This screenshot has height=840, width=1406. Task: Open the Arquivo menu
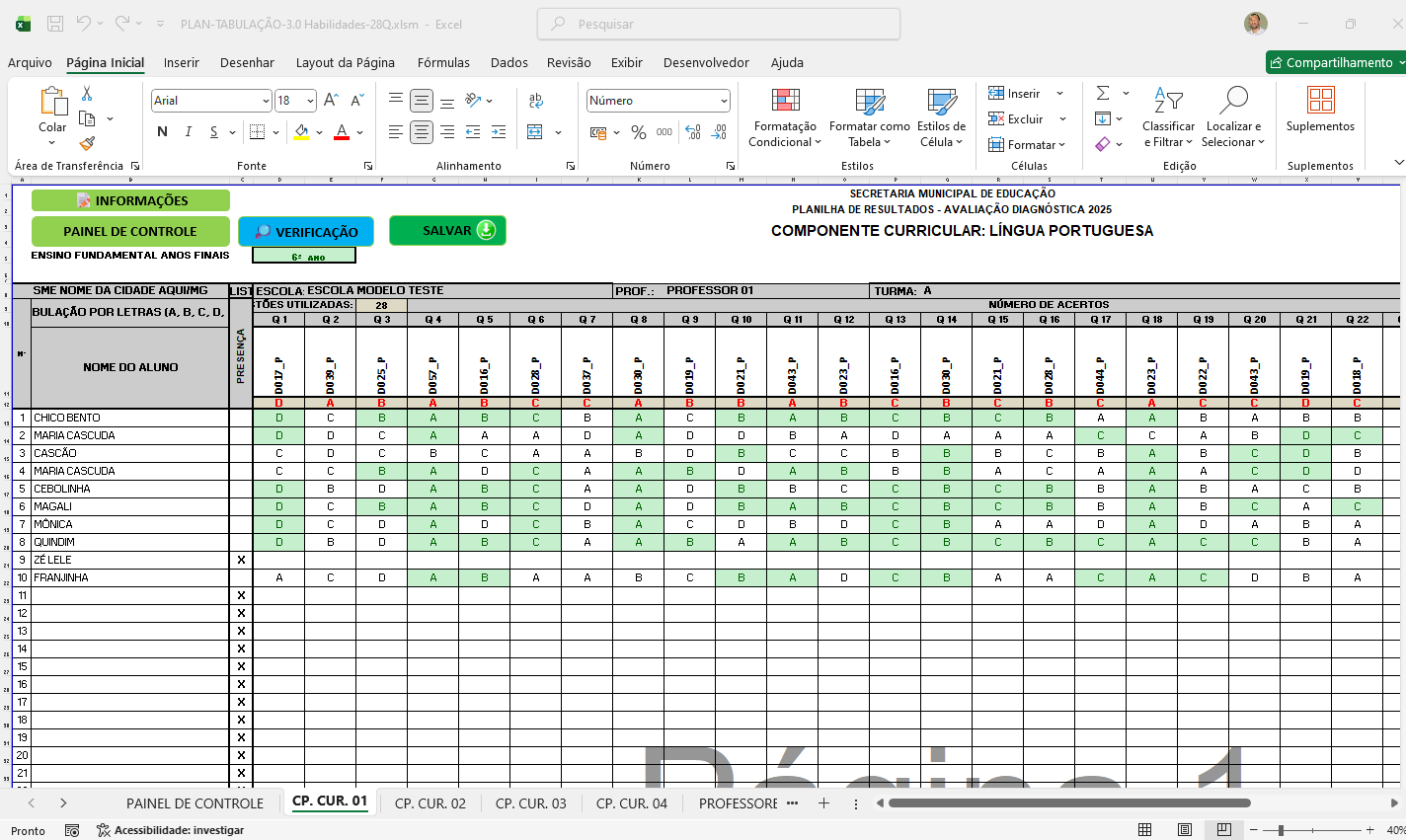[x=30, y=62]
